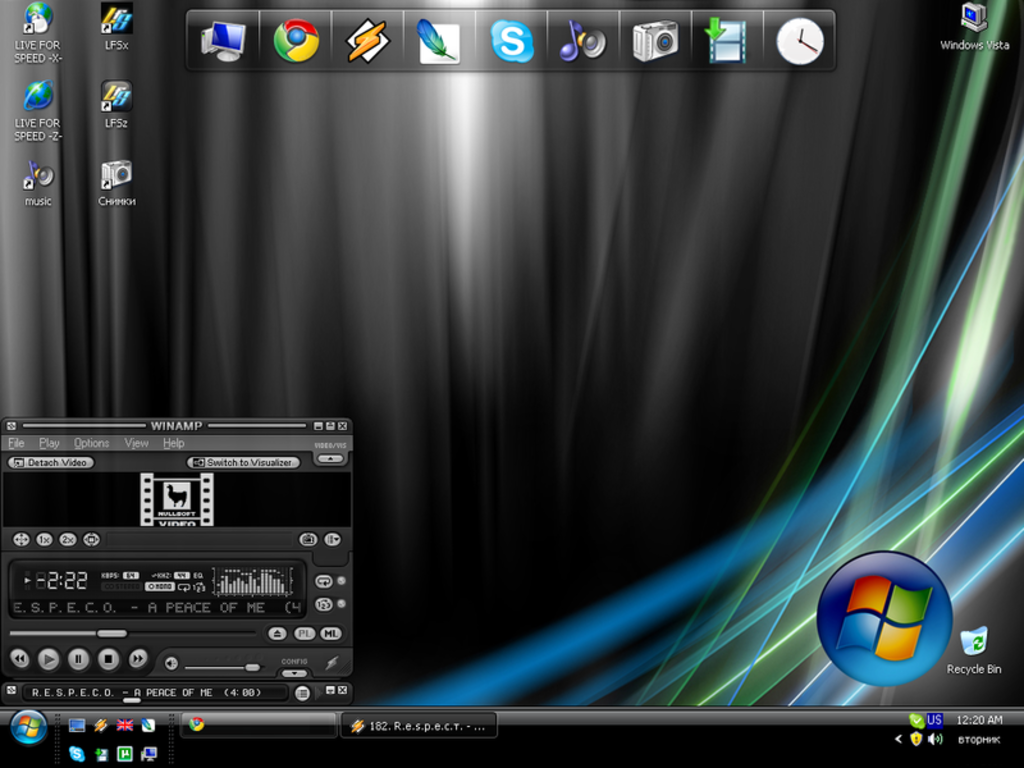This screenshot has height=768, width=1024.
Task: Select the LIVE FOR SPEED -Z- desktop shortcut
Action: (37, 111)
